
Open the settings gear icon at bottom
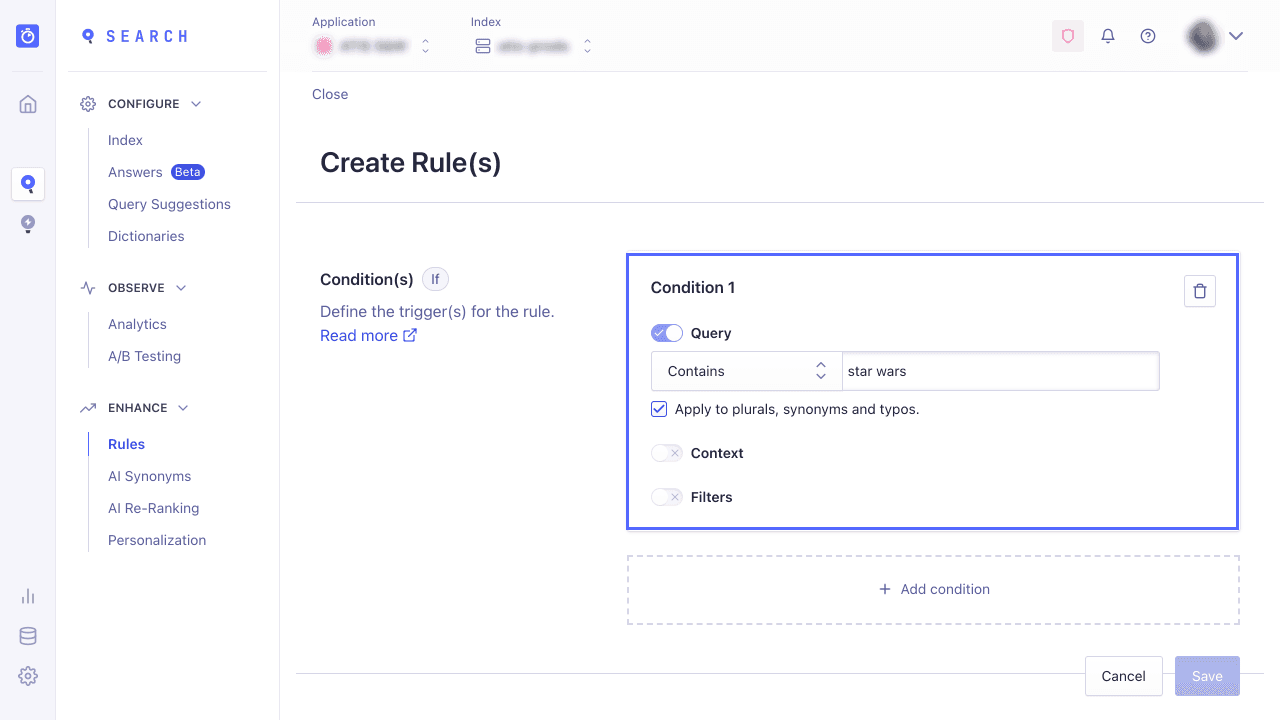[x=28, y=676]
